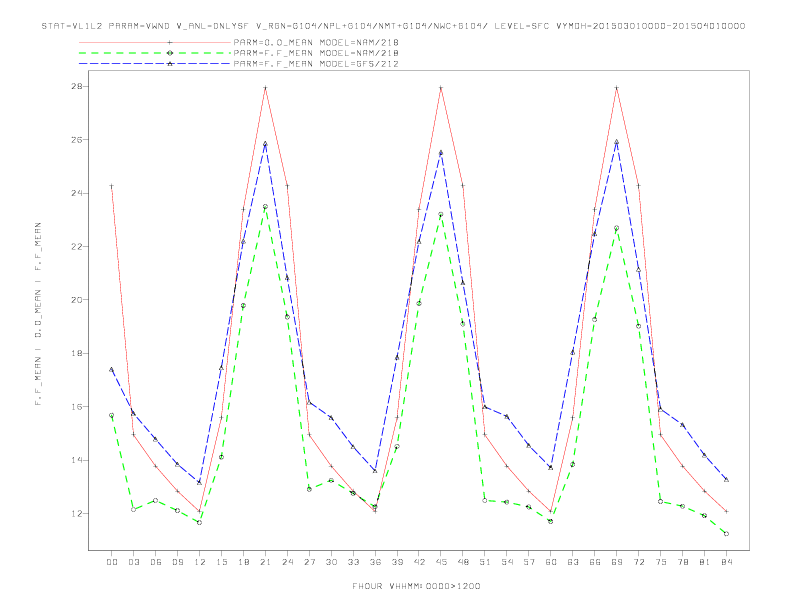Click x-axis tick label 66
The image size is (792, 612).
click(x=595, y=562)
